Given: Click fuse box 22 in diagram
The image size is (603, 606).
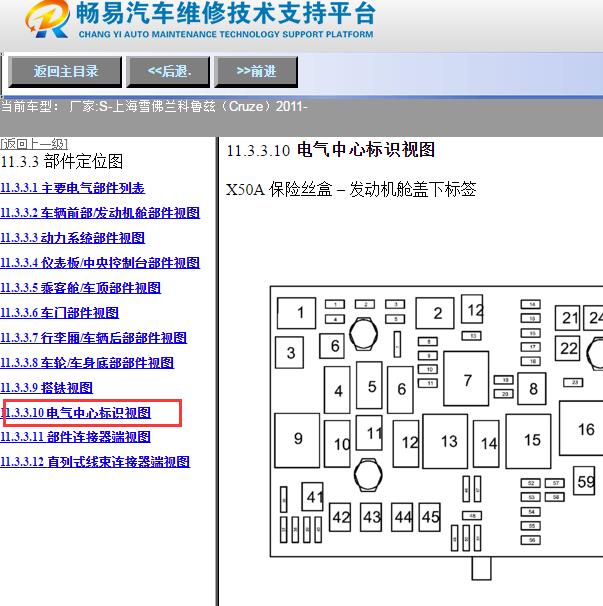Looking at the screenshot, I should click(567, 348).
